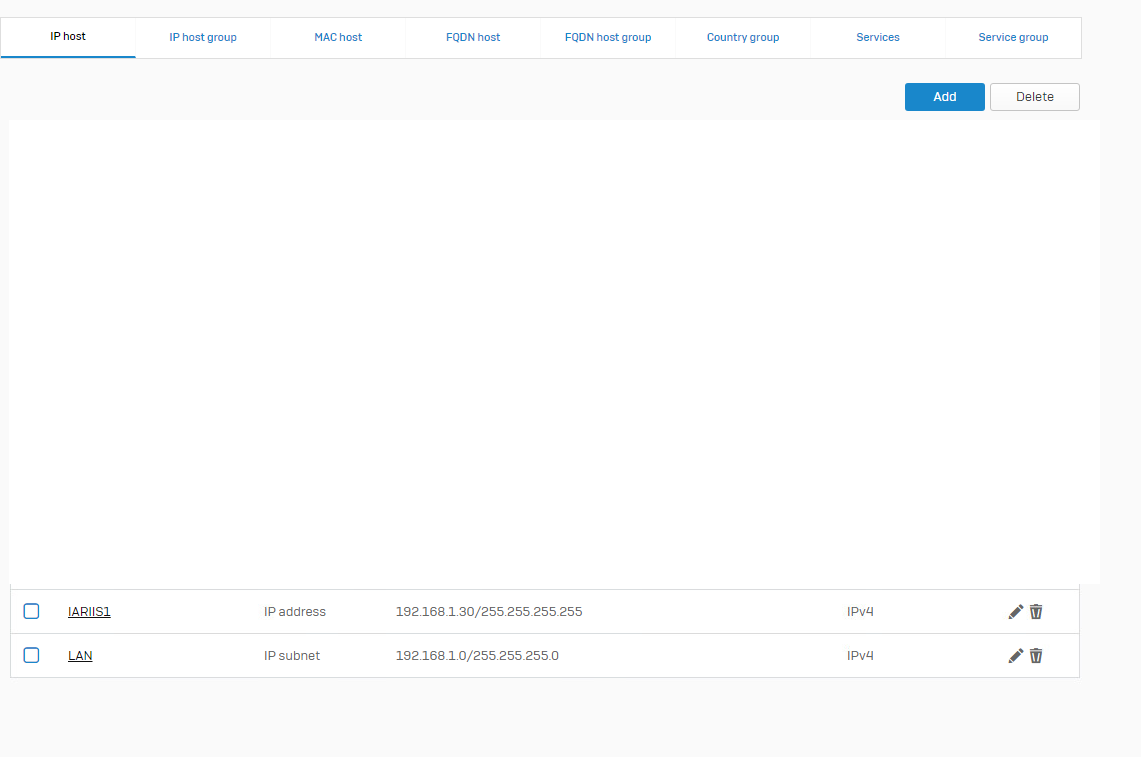1141x757 pixels.
Task: Open the IARIIS1 host link
Action: point(89,612)
